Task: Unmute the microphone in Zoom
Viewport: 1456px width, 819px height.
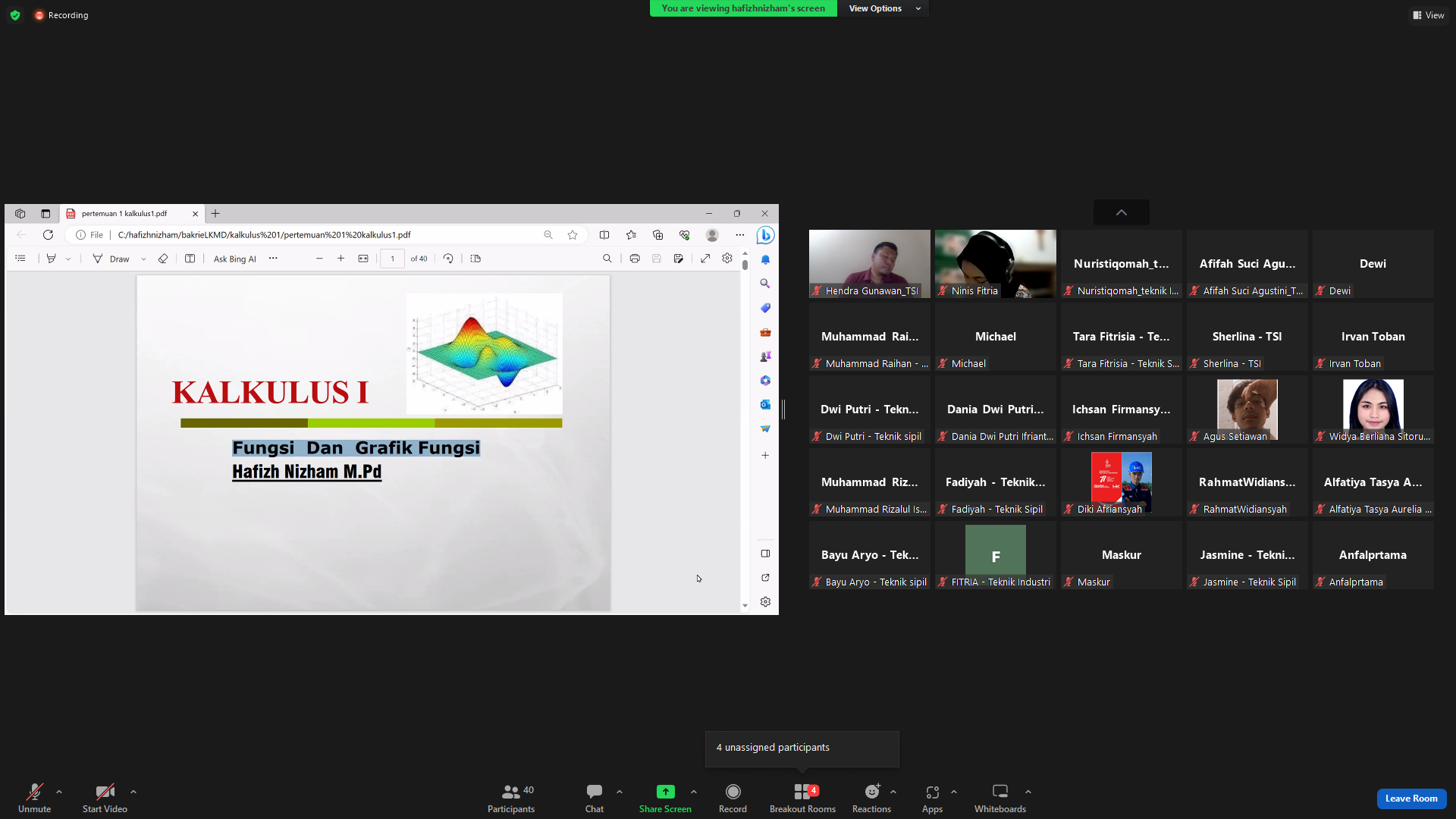Action: 35,798
